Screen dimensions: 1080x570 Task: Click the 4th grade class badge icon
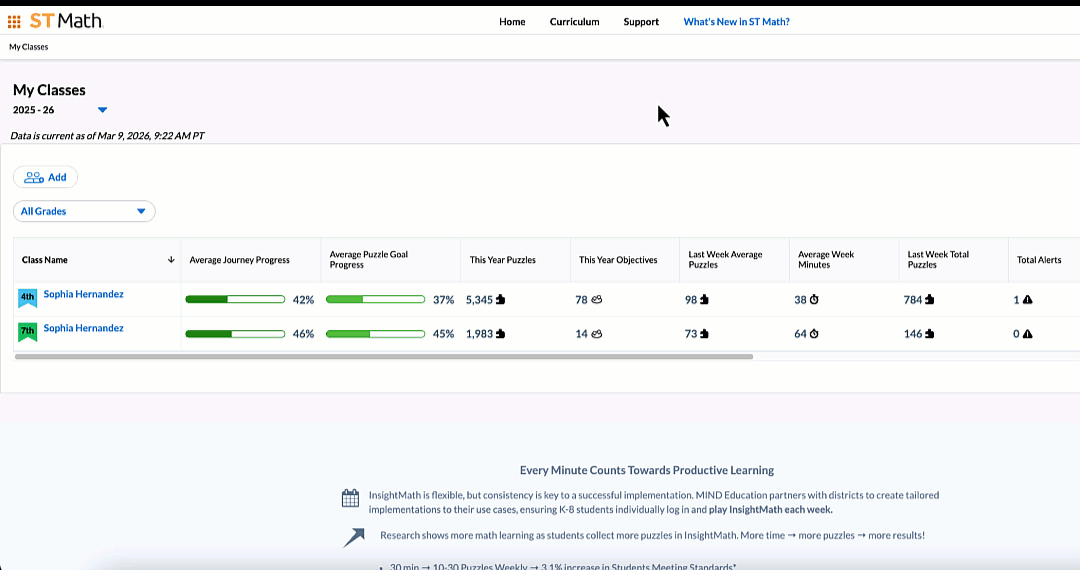[x=27, y=298]
